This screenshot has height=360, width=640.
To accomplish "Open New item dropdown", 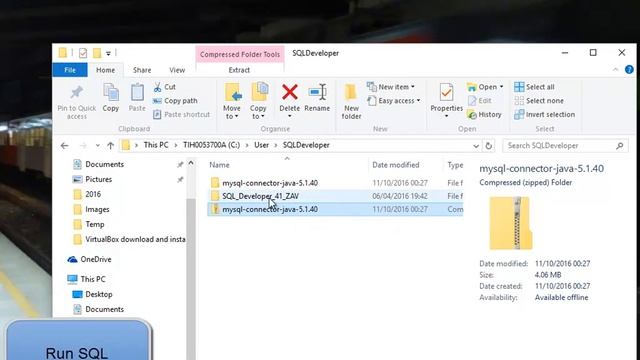I will click(391, 87).
